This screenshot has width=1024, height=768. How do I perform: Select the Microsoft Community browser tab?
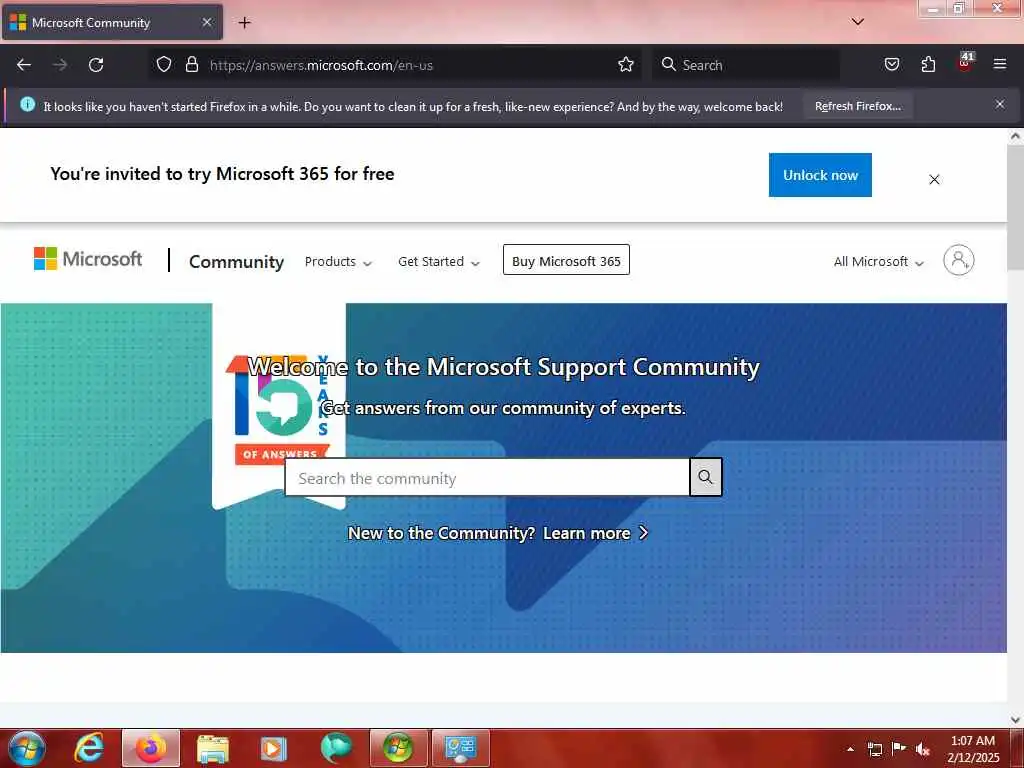coord(112,22)
